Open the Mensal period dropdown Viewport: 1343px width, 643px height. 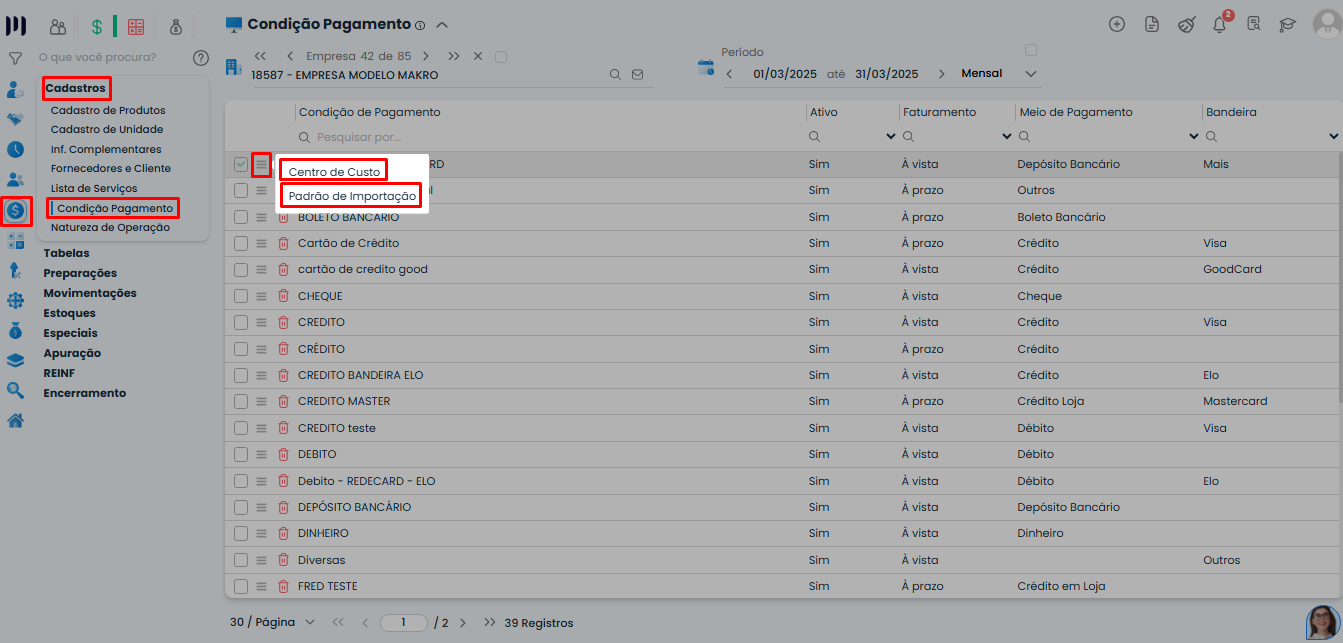coord(1031,74)
